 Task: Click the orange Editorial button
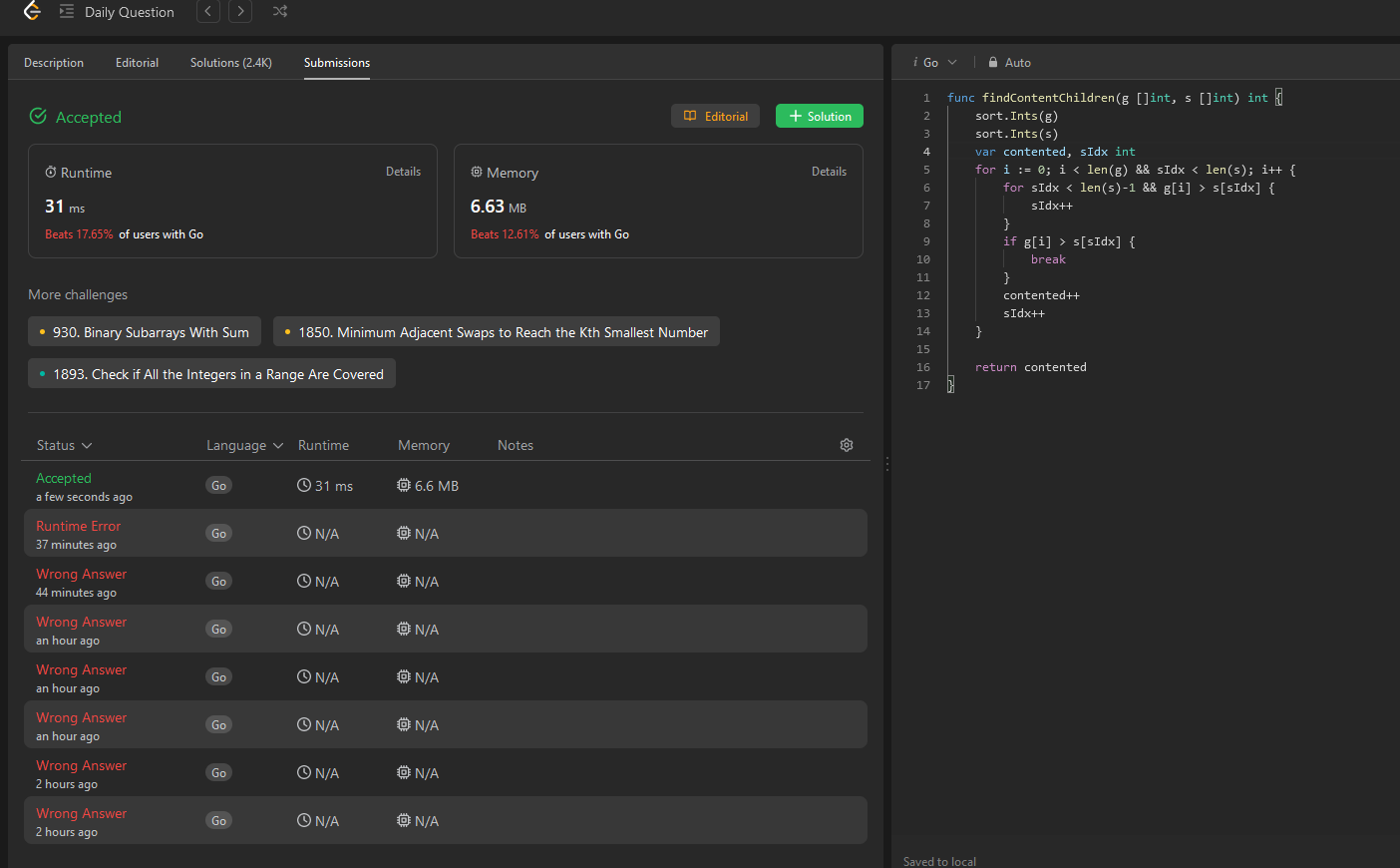tap(716, 116)
